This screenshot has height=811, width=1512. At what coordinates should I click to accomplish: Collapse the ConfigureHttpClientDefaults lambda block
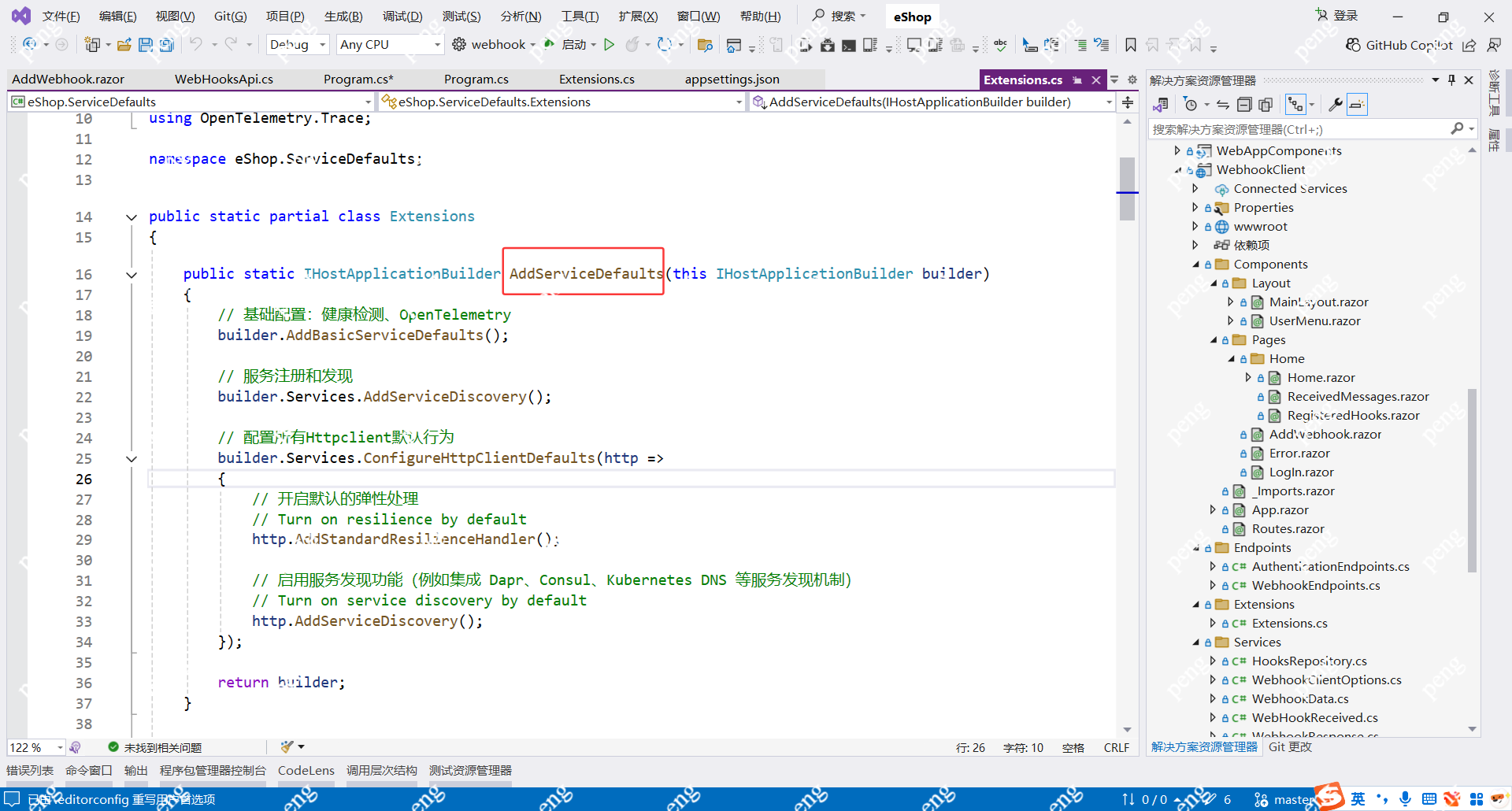[132, 458]
